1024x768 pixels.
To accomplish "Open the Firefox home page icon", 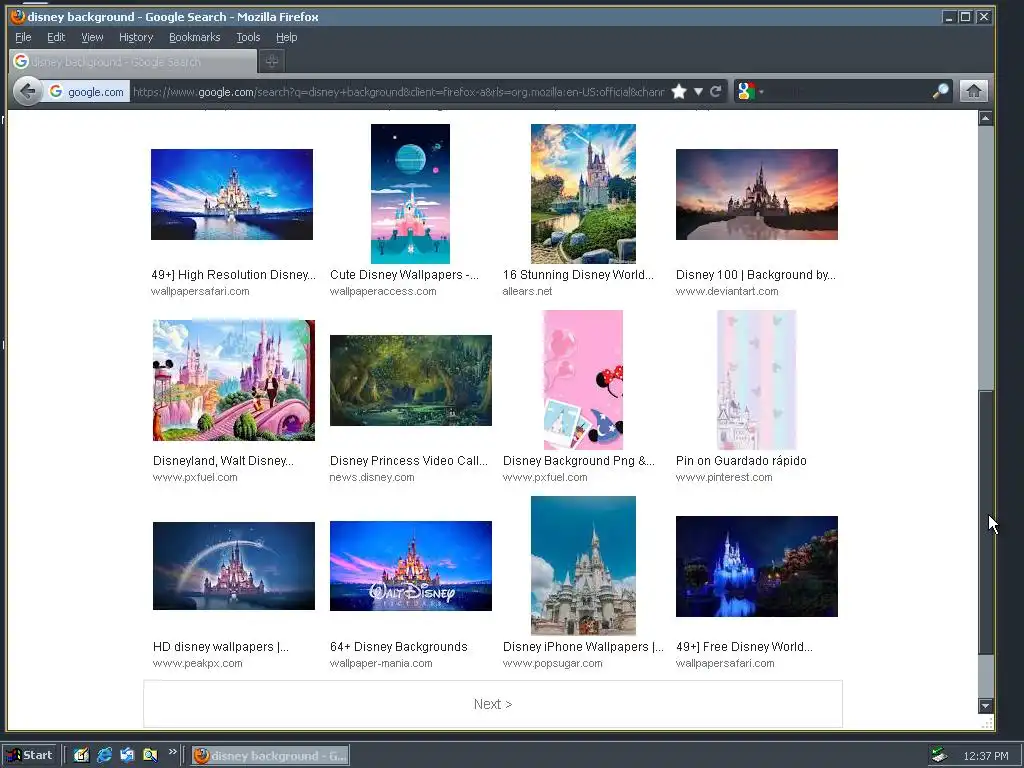I will (973, 91).
